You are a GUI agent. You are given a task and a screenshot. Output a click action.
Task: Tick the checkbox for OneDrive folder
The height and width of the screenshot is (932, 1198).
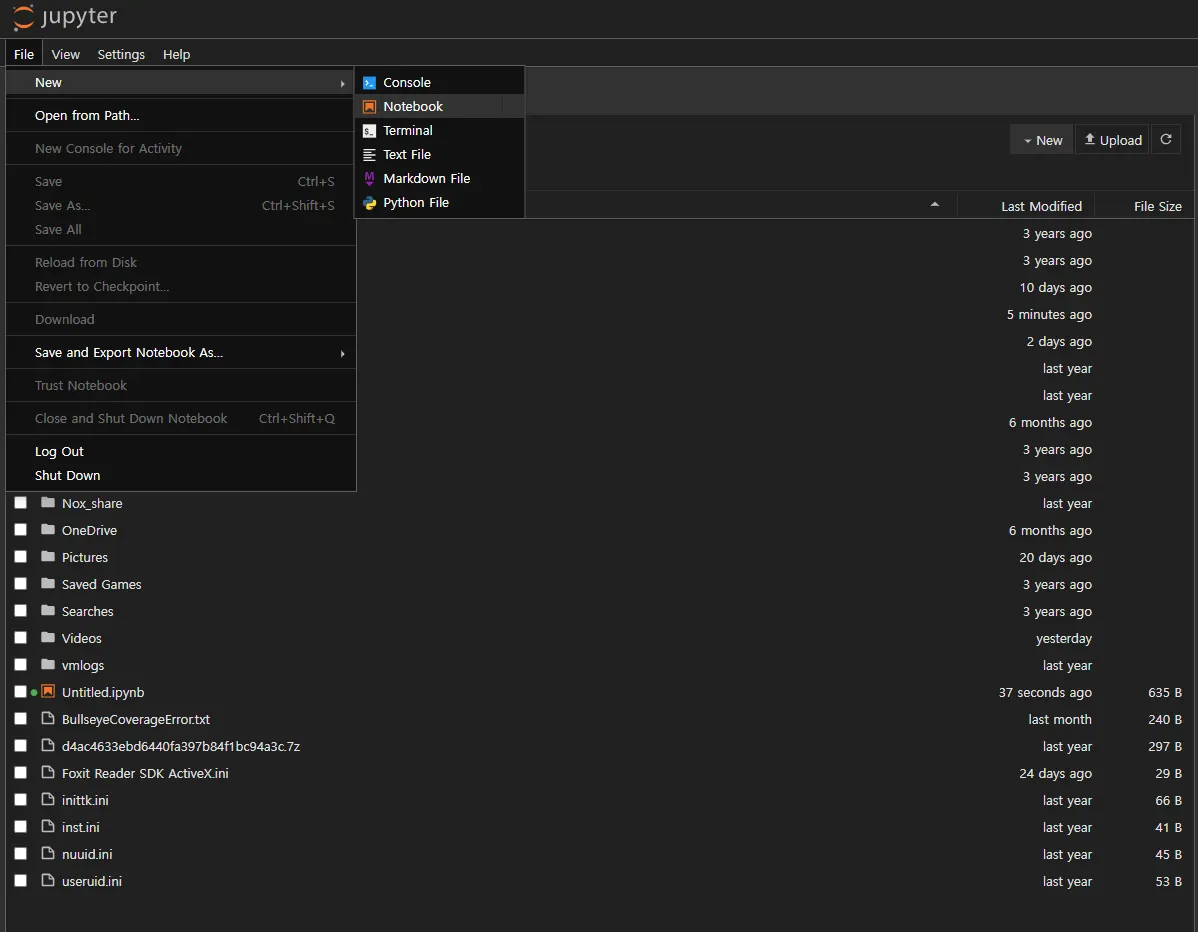coord(20,530)
